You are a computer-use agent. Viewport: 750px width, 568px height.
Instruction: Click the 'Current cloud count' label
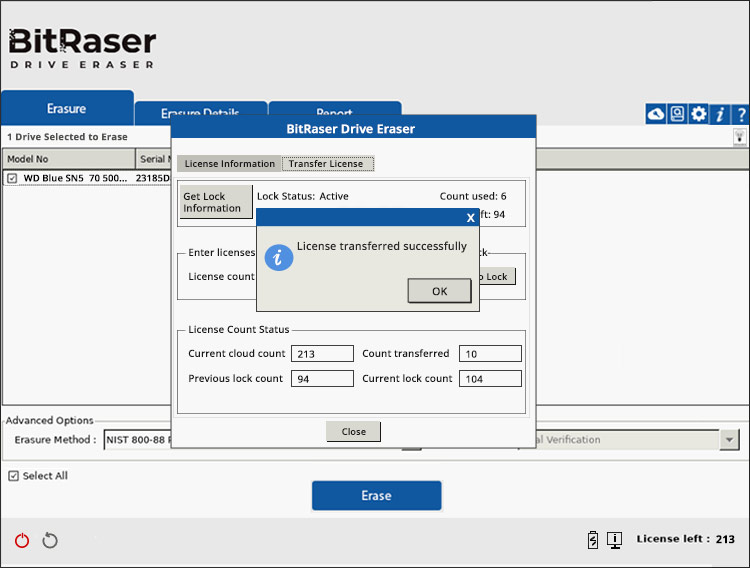point(237,354)
